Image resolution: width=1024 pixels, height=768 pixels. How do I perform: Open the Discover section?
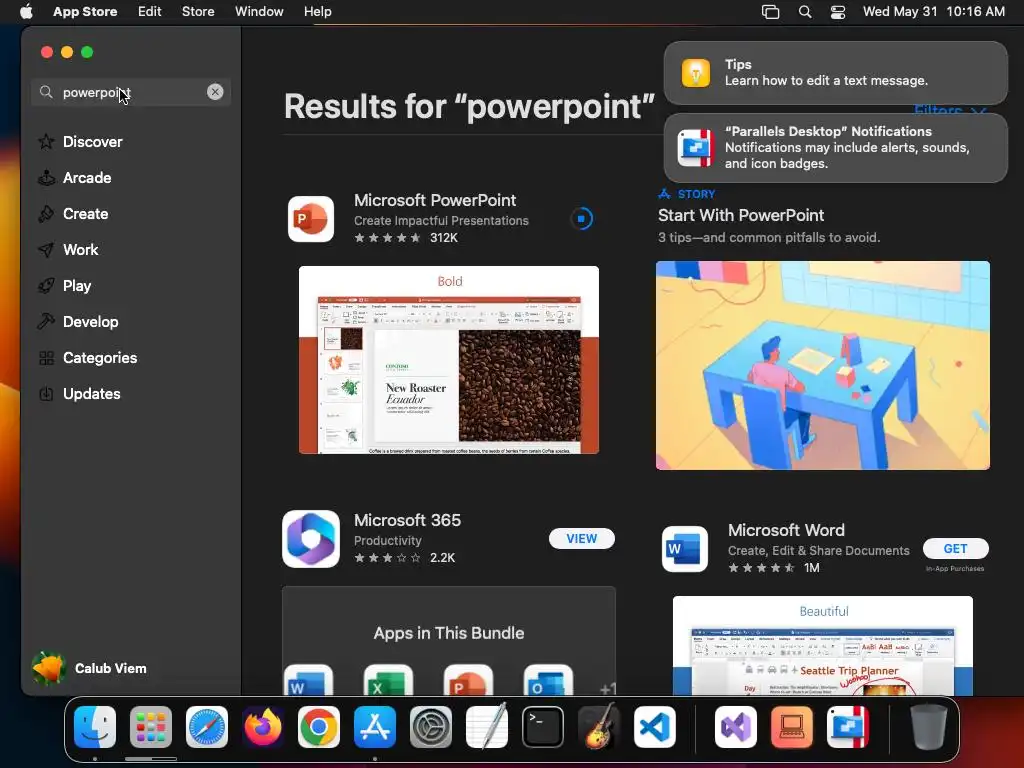(x=93, y=142)
